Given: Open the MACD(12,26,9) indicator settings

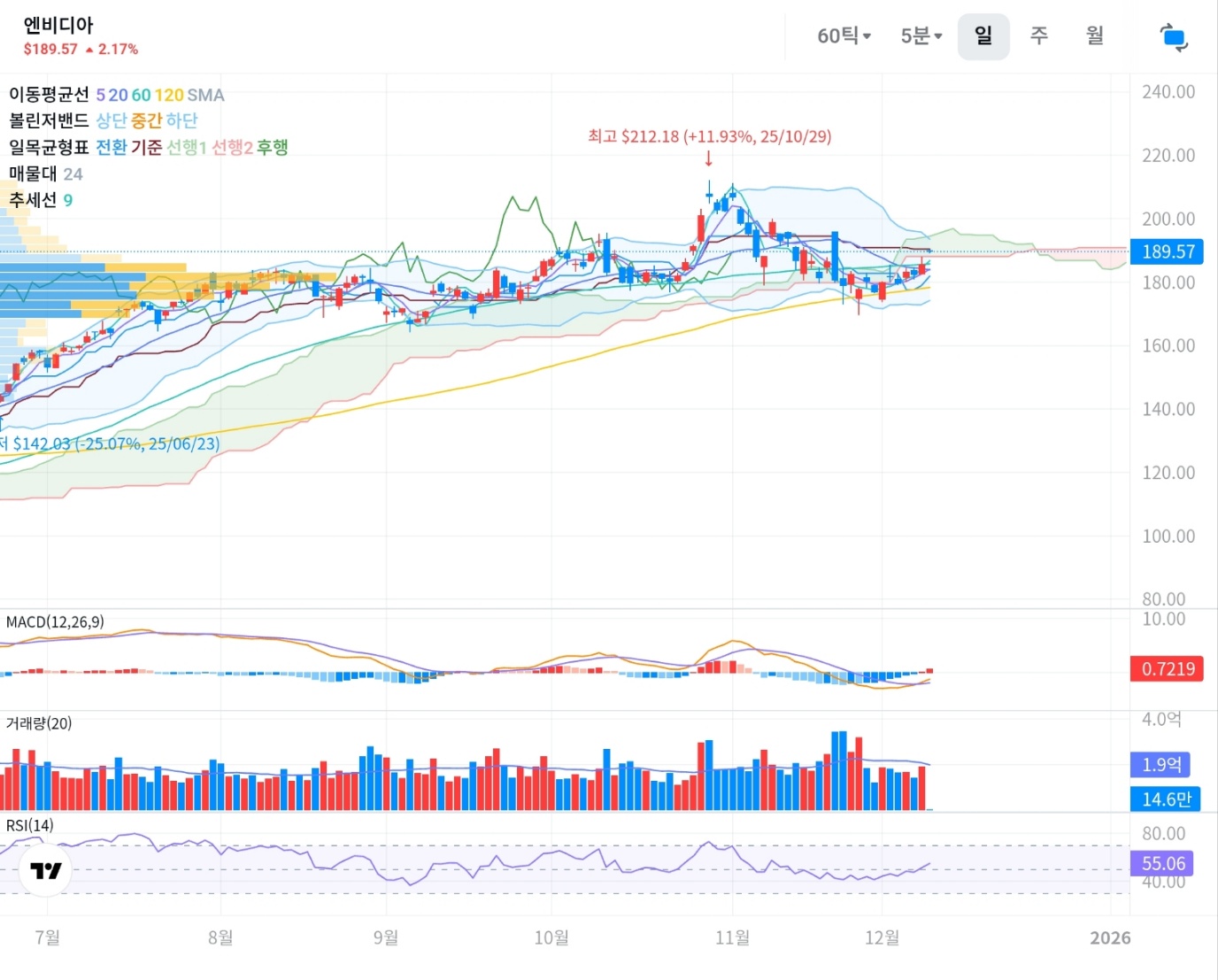Looking at the screenshot, I should [55, 622].
